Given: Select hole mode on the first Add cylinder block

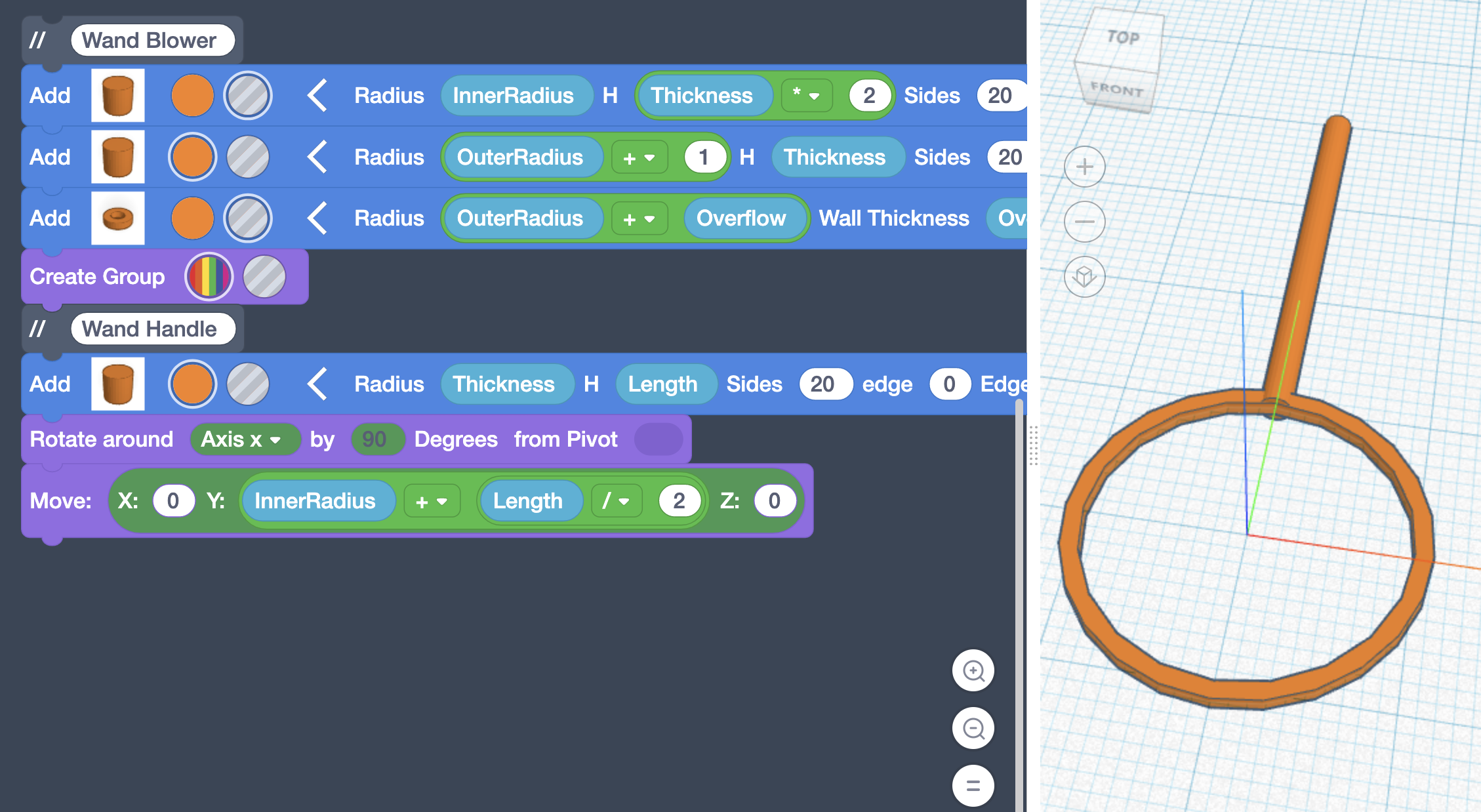Looking at the screenshot, I should click(x=248, y=96).
